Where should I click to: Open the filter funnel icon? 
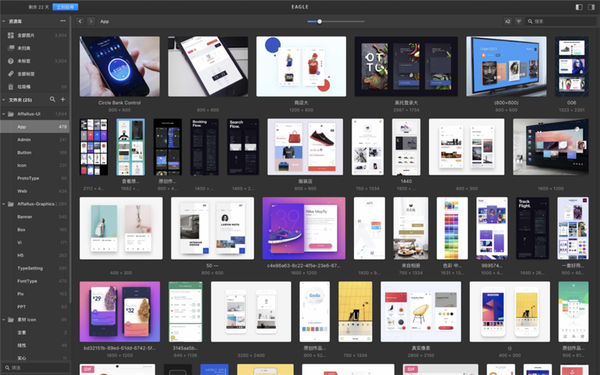click(518, 21)
